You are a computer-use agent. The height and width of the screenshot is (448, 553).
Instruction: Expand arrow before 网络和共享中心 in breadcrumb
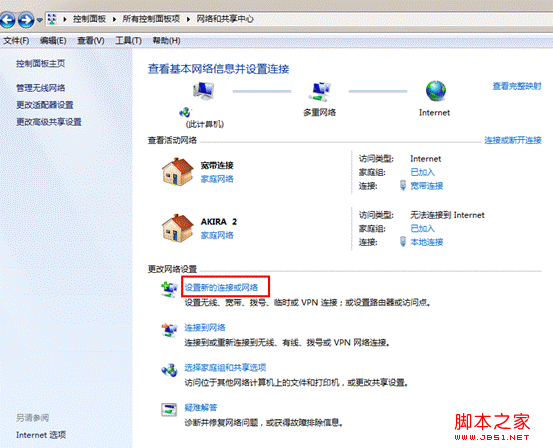click(x=188, y=19)
